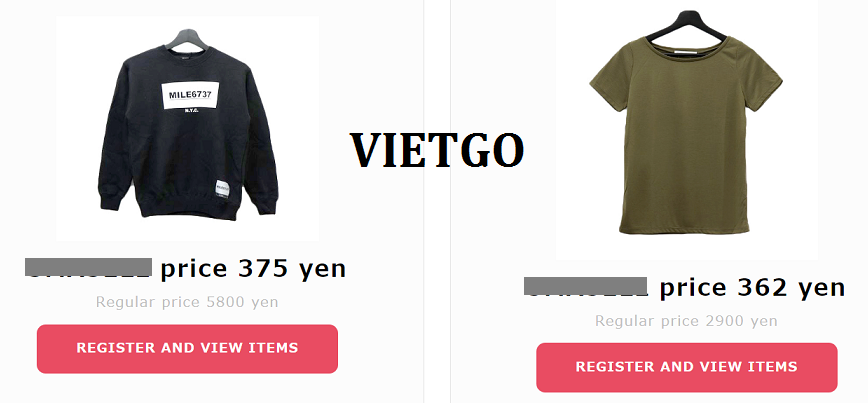Click the Regular price 2900 yen label
868x403 pixels.
point(686,321)
